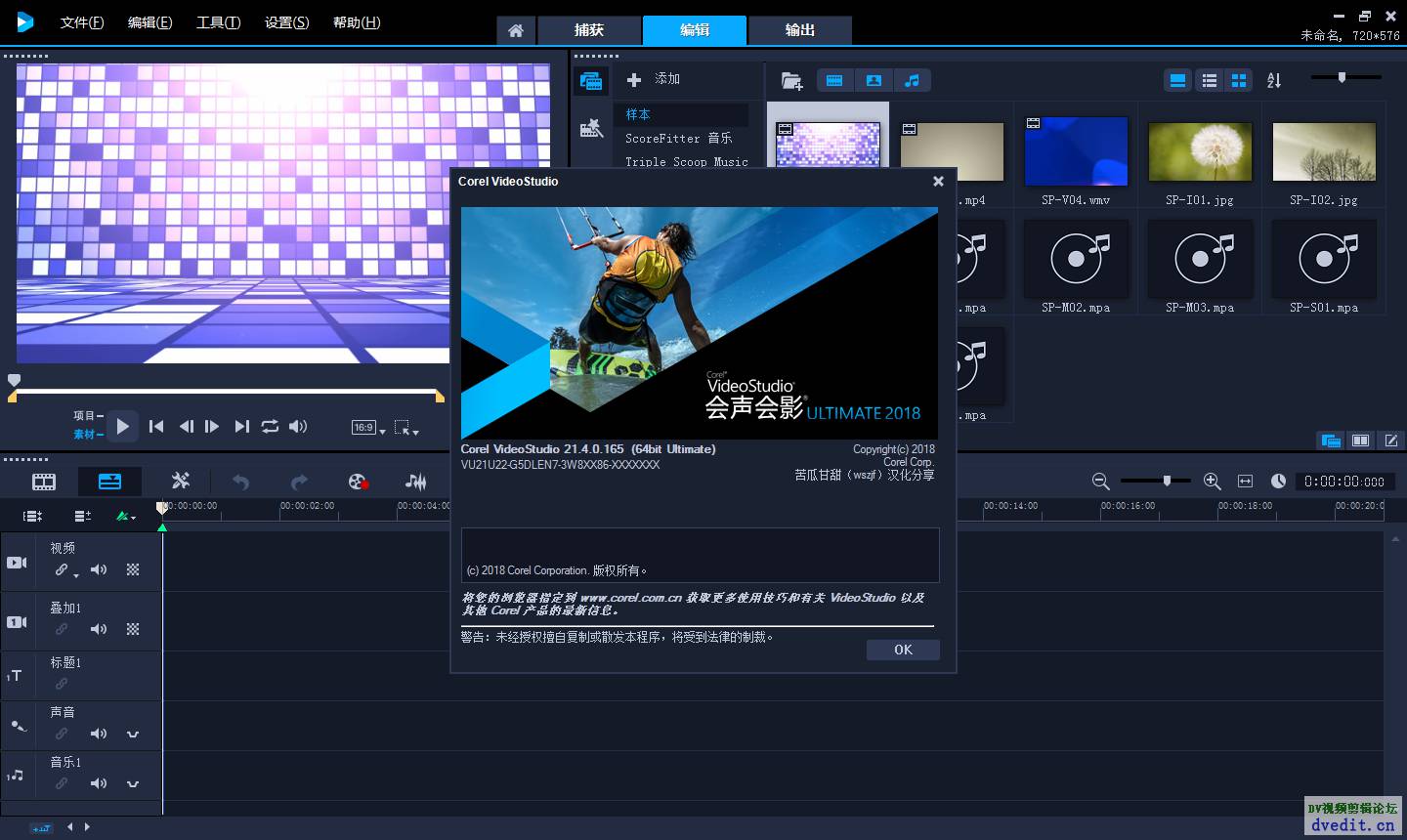Play the preview

122,426
